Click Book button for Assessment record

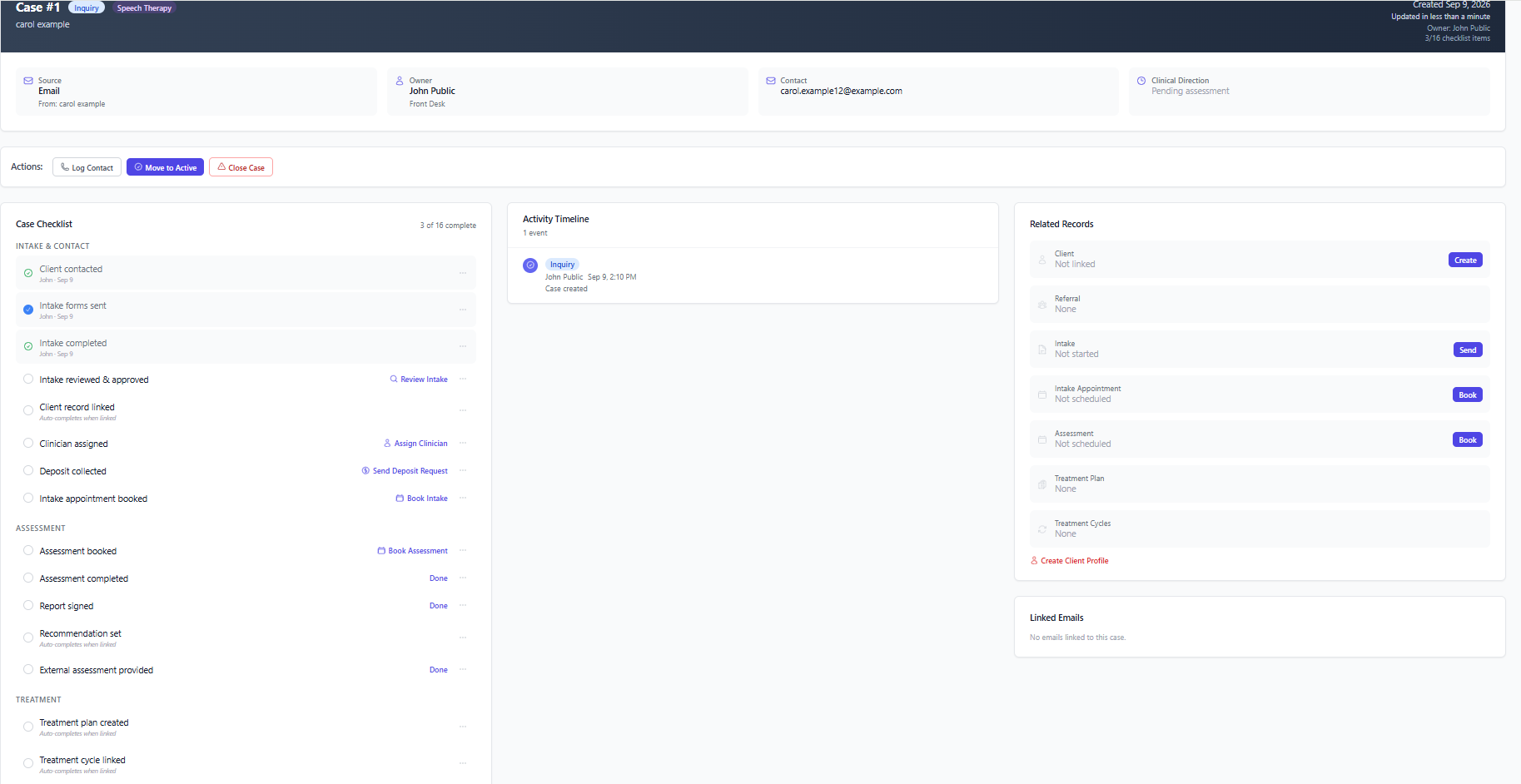tap(1468, 440)
